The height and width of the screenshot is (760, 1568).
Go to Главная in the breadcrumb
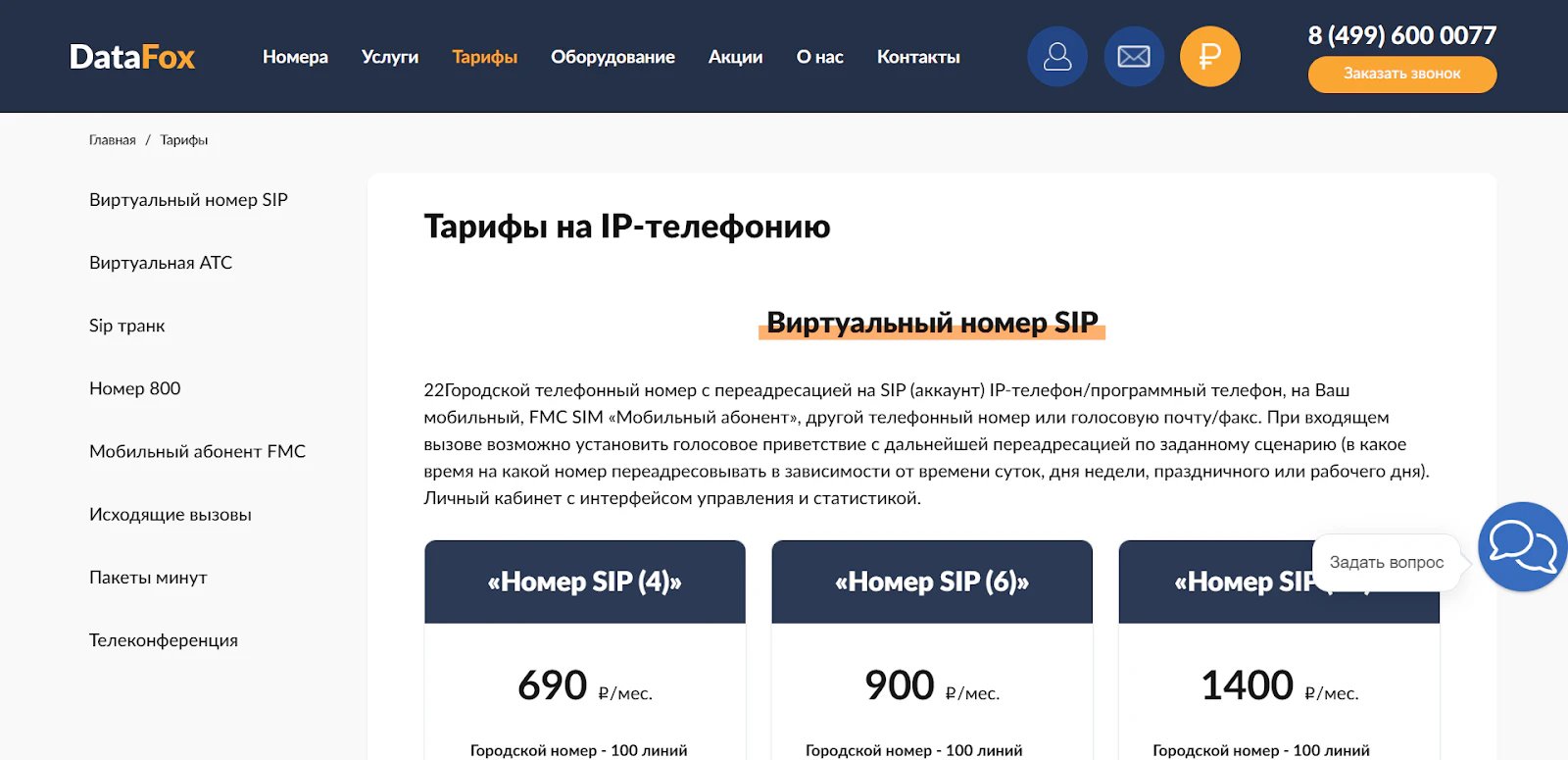point(113,140)
